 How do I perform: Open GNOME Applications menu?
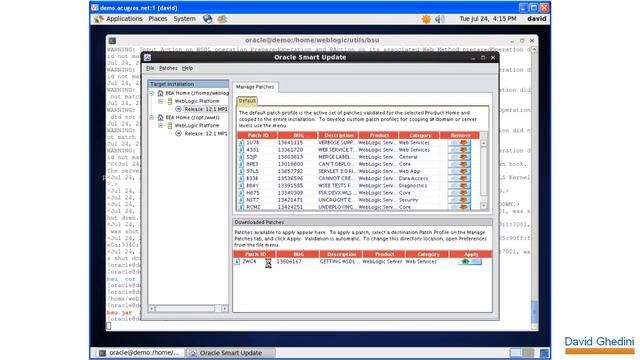click(x=124, y=19)
